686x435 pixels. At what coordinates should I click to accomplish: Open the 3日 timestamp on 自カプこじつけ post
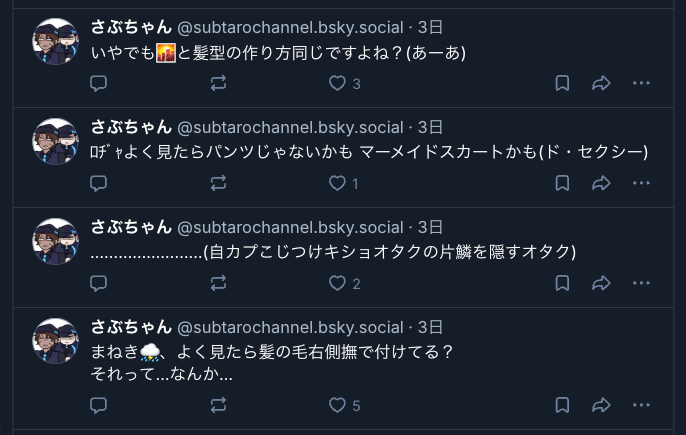430,227
